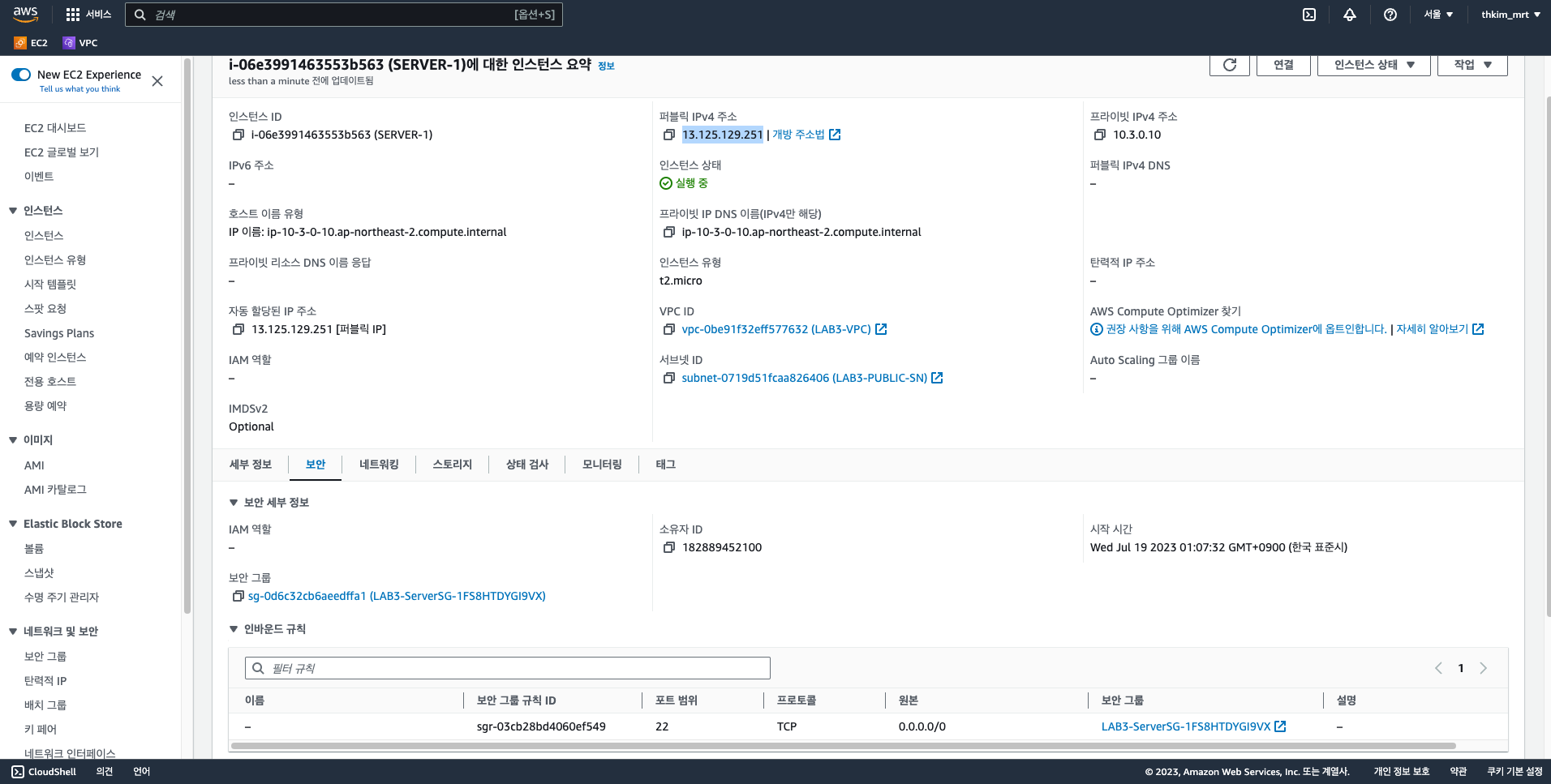Image resolution: width=1551 pixels, height=784 pixels.
Task: Go to previous page of inbound rules
Action: 1438,668
